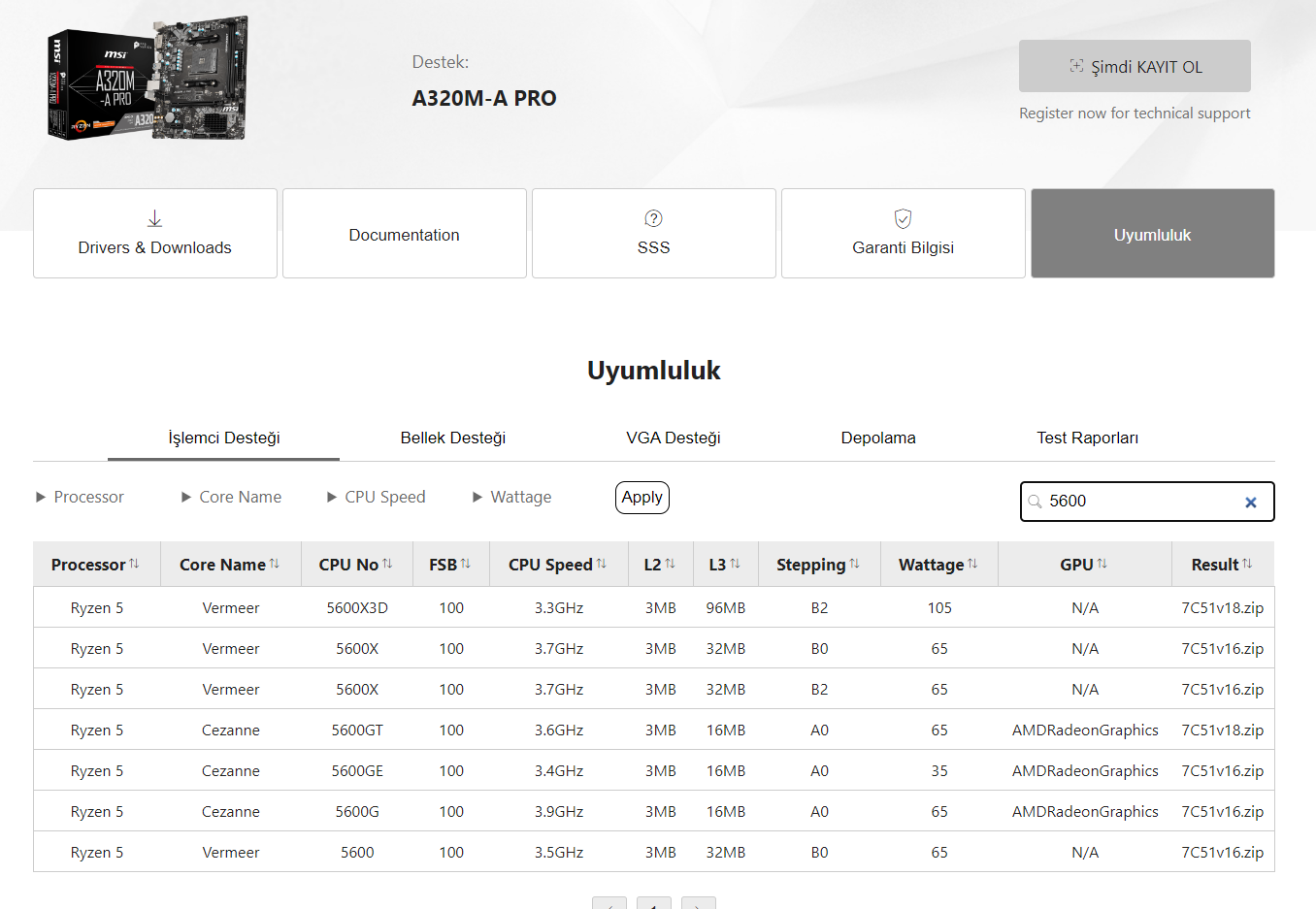Click the 5600GT CPU No cell

(357, 730)
